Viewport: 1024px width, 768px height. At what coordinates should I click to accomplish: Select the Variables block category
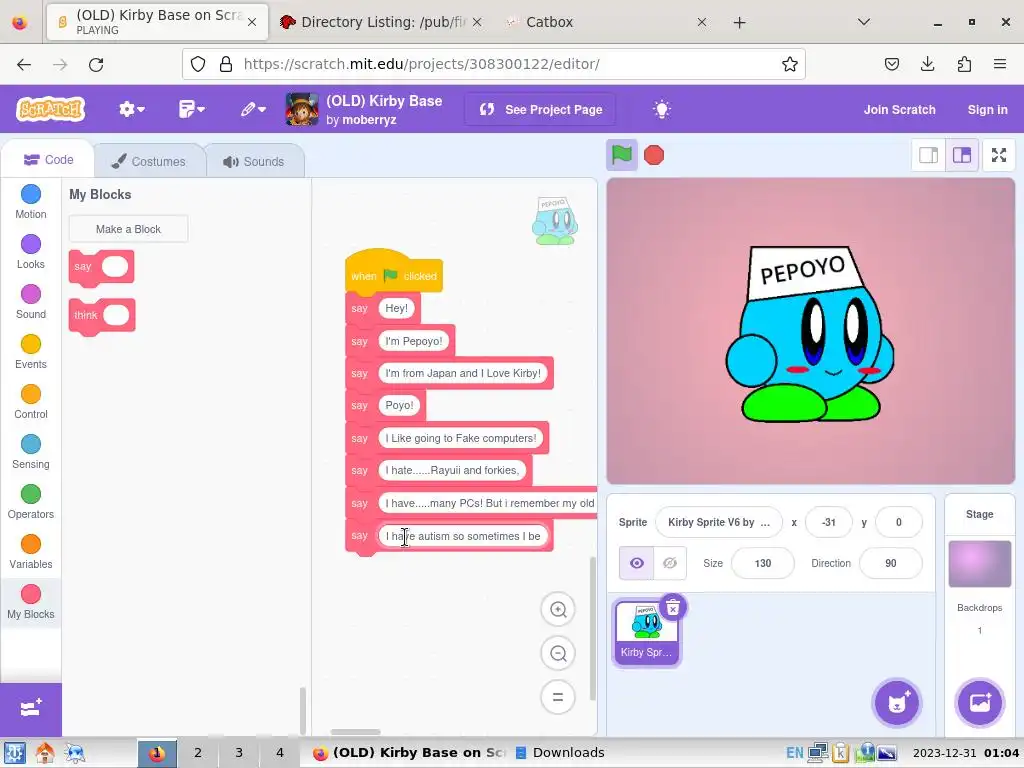(31, 552)
